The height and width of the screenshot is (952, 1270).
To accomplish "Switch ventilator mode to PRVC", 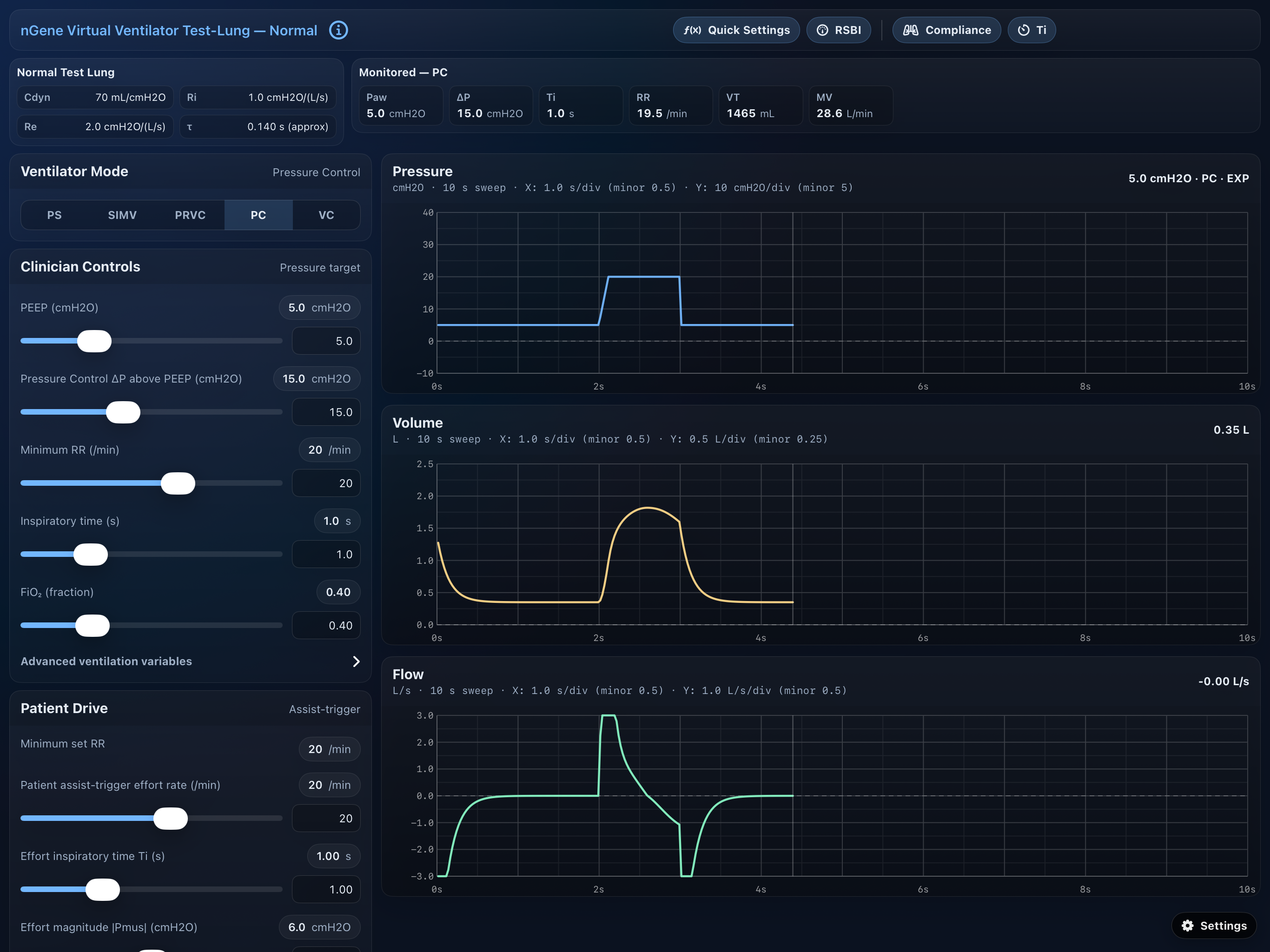I will point(190,215).
